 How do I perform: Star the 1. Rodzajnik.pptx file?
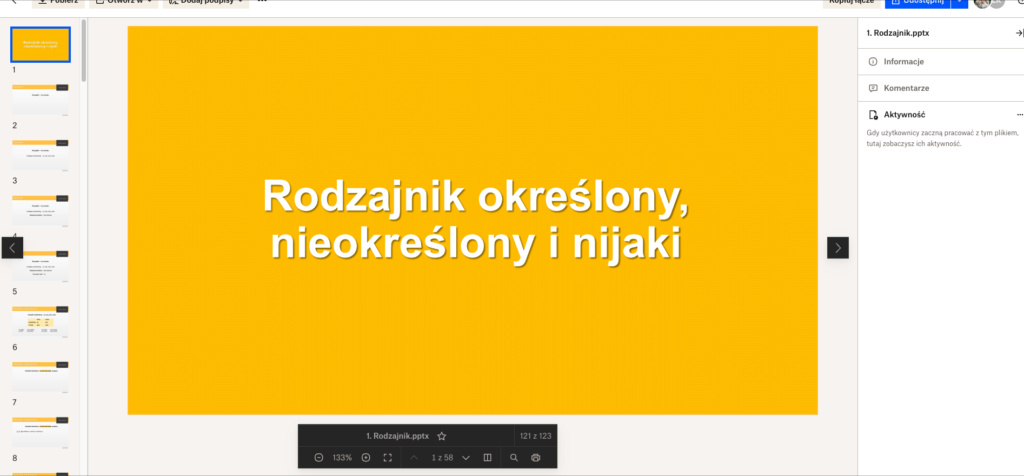tap(441, 436)
